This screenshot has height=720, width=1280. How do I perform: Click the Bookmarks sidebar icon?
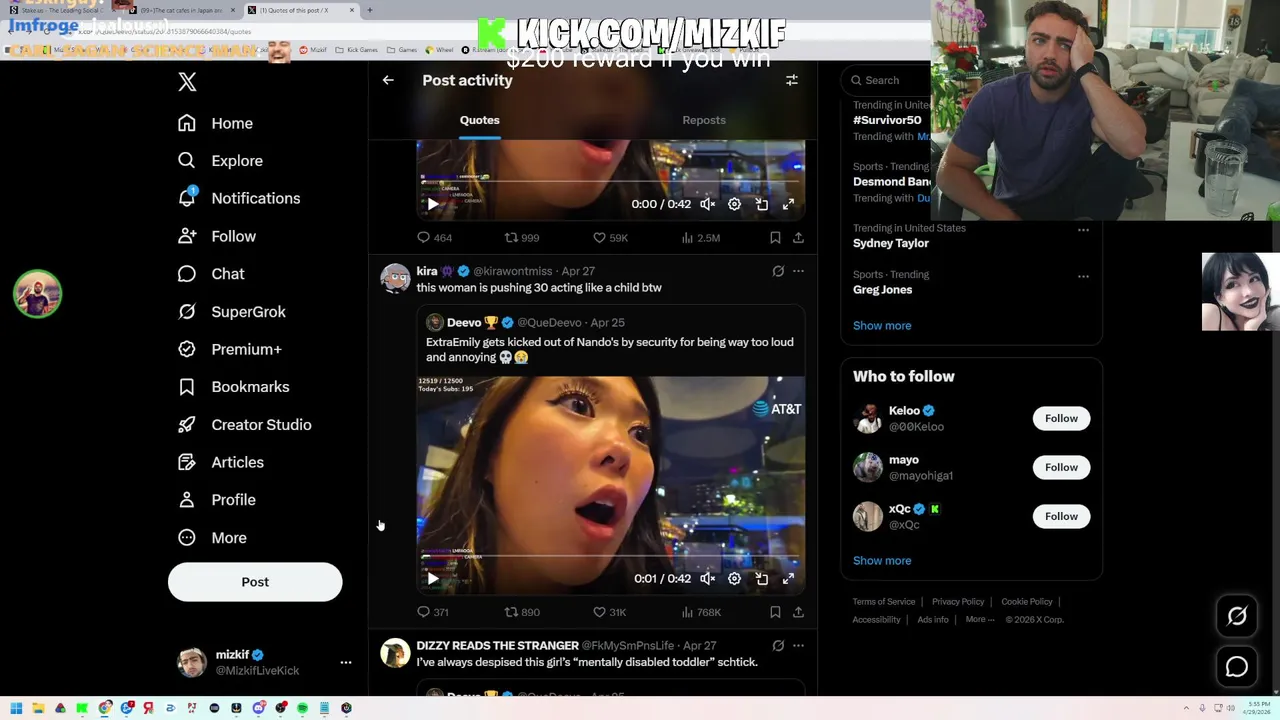[x=187, y=387]
